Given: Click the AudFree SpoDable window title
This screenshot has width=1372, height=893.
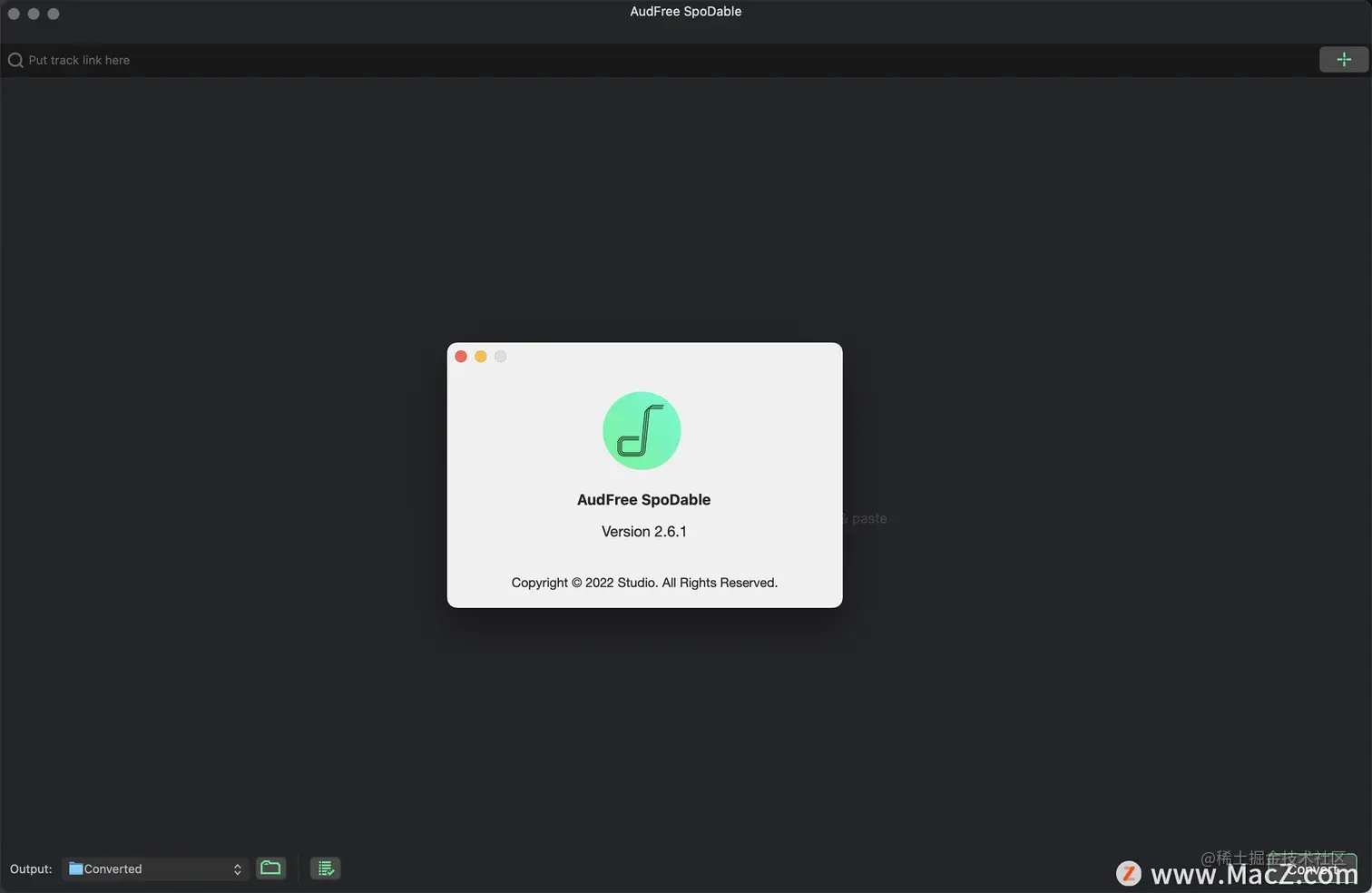Looking at the screenshot, I should click(x=686, y=12).
